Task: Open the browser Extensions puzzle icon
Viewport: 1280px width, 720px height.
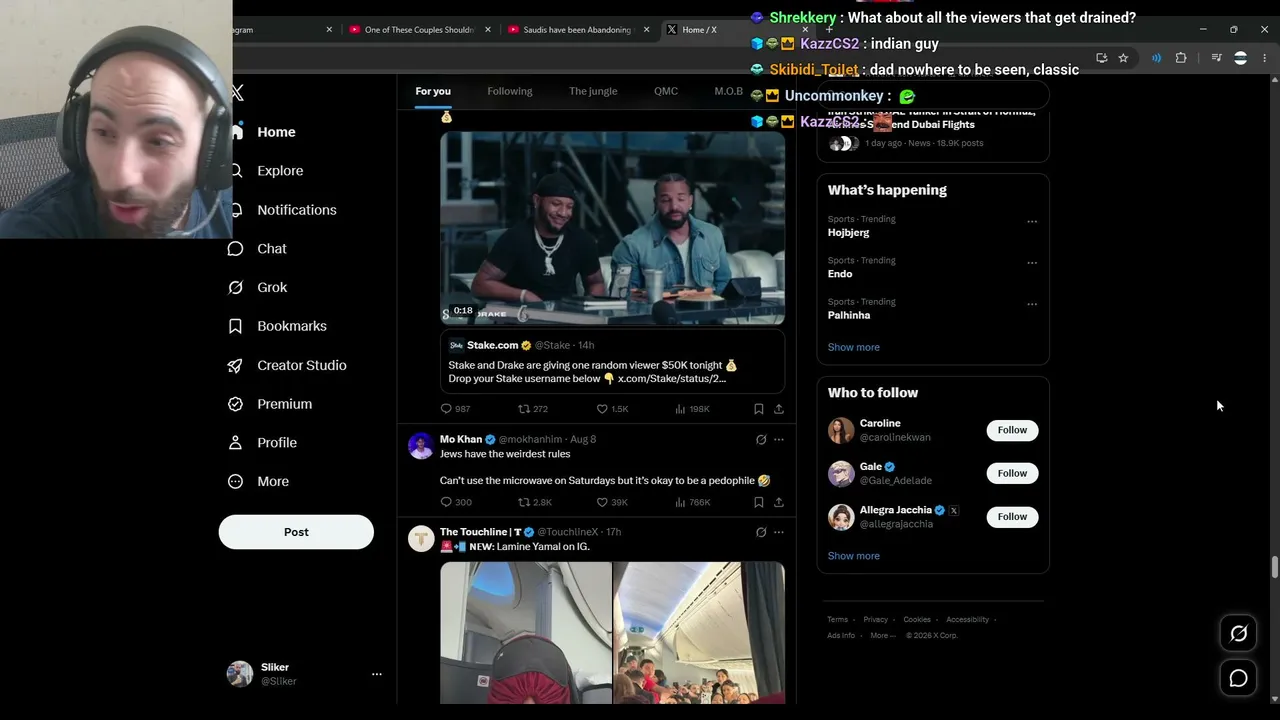Action: 1181,58
